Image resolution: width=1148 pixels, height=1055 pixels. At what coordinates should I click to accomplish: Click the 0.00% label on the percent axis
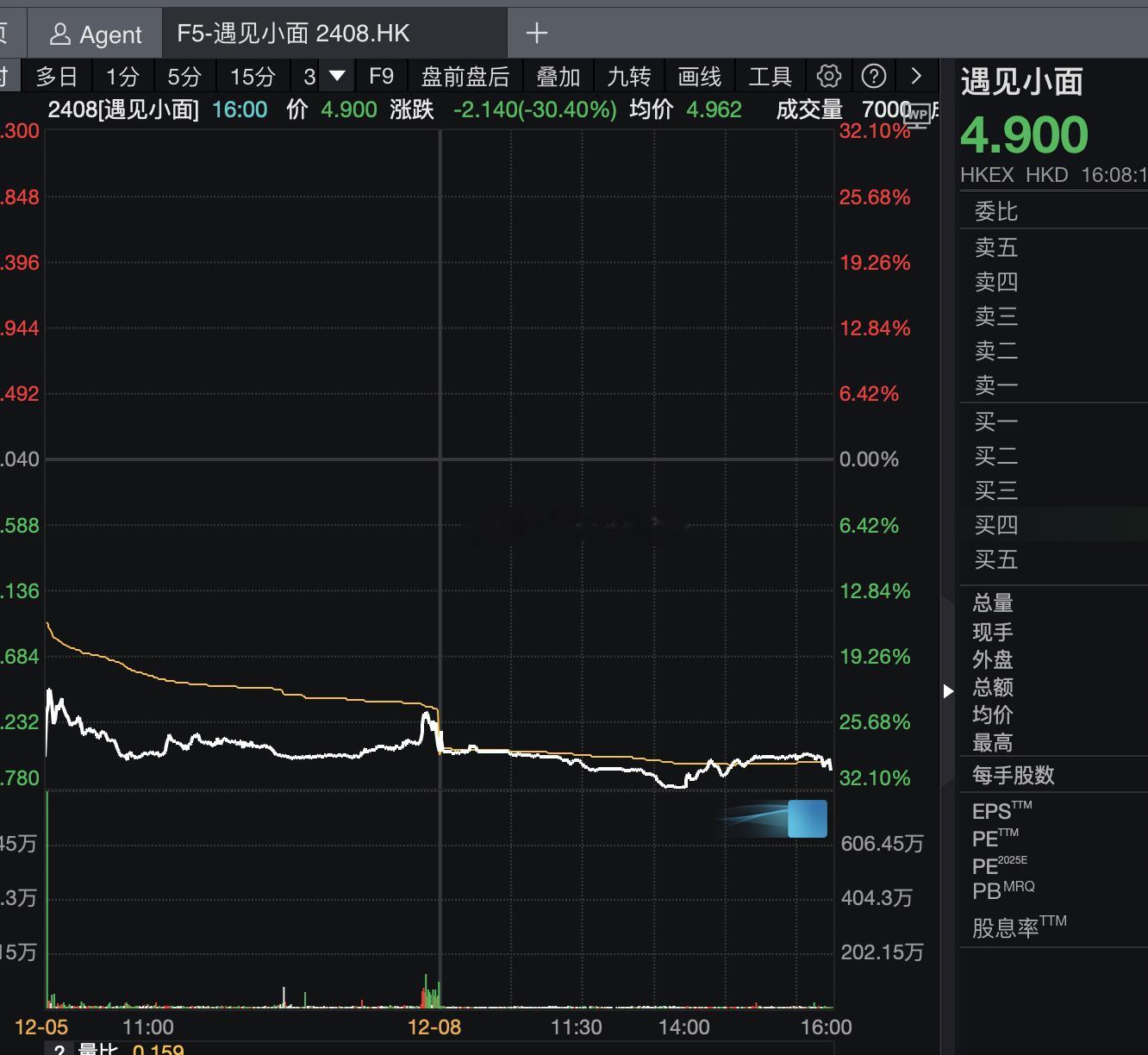pos(869,459)
